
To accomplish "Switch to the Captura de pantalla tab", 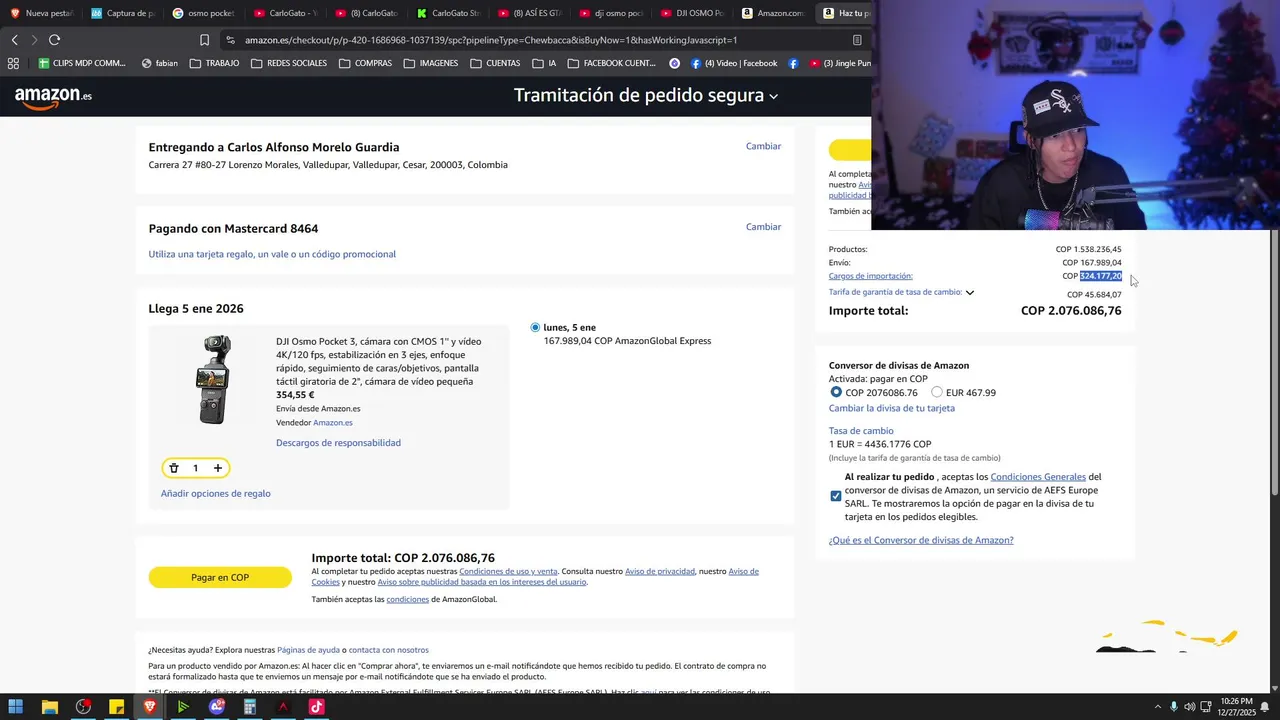I will (x=122, y=13).
